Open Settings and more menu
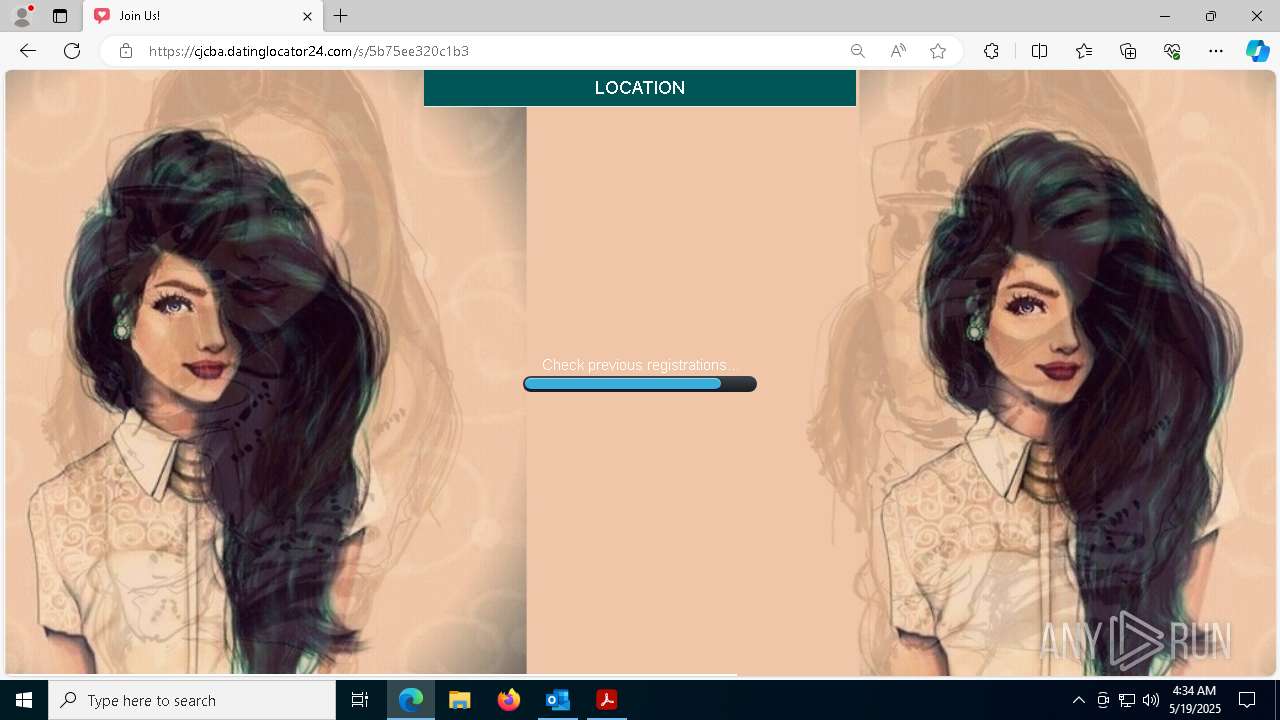 pos(1216,51)
